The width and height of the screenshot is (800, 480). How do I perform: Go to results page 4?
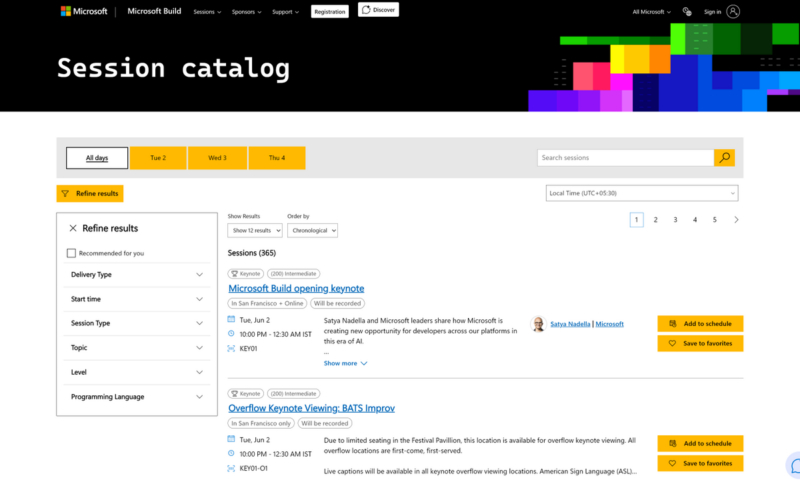(695, 220)
